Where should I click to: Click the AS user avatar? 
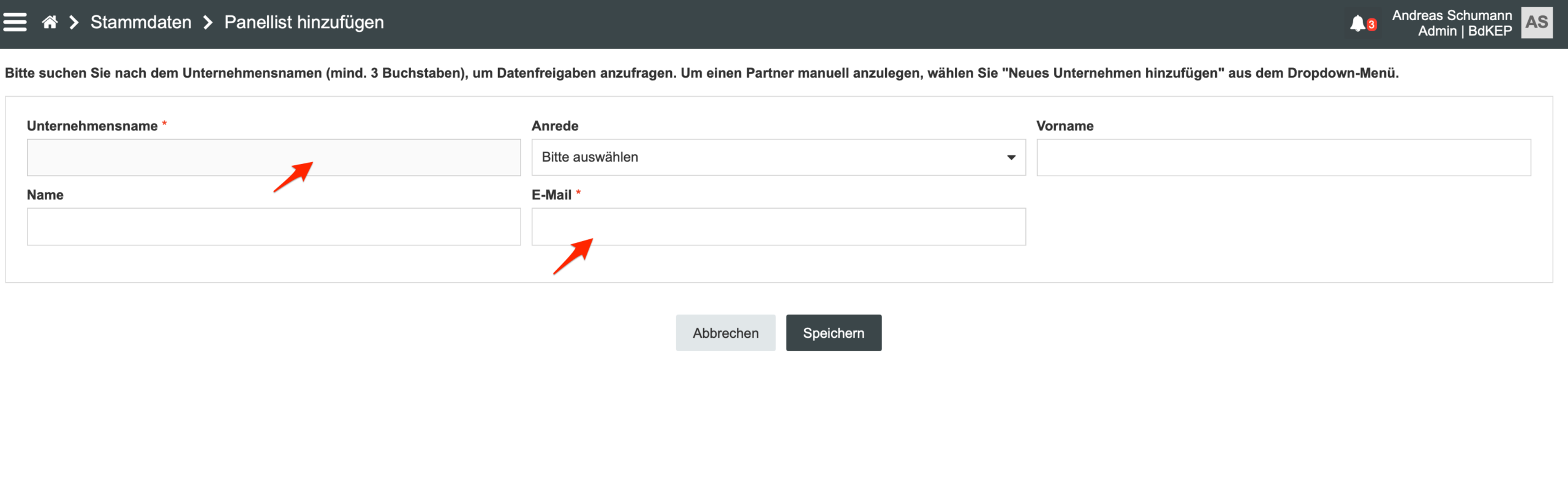coord(1537,23)
